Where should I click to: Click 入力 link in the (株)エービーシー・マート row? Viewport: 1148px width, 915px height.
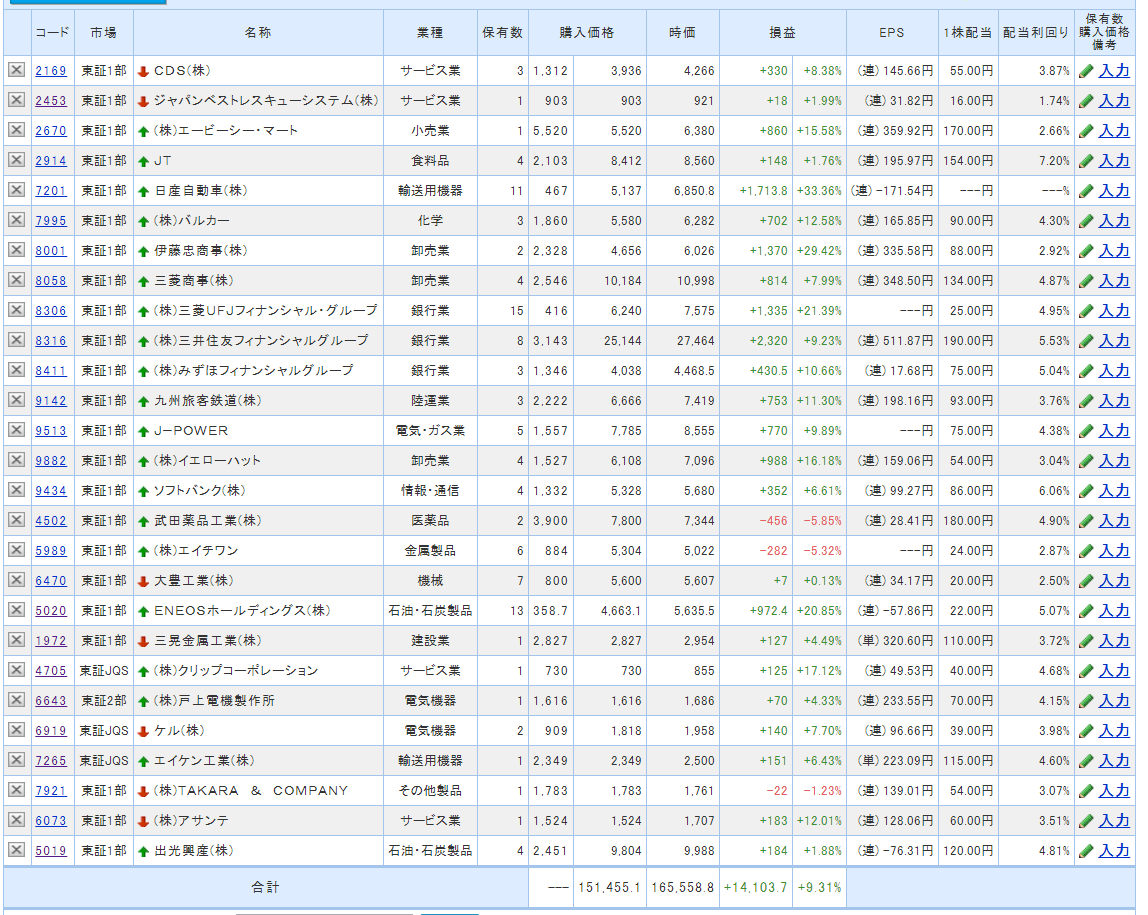click(1114, 131)
